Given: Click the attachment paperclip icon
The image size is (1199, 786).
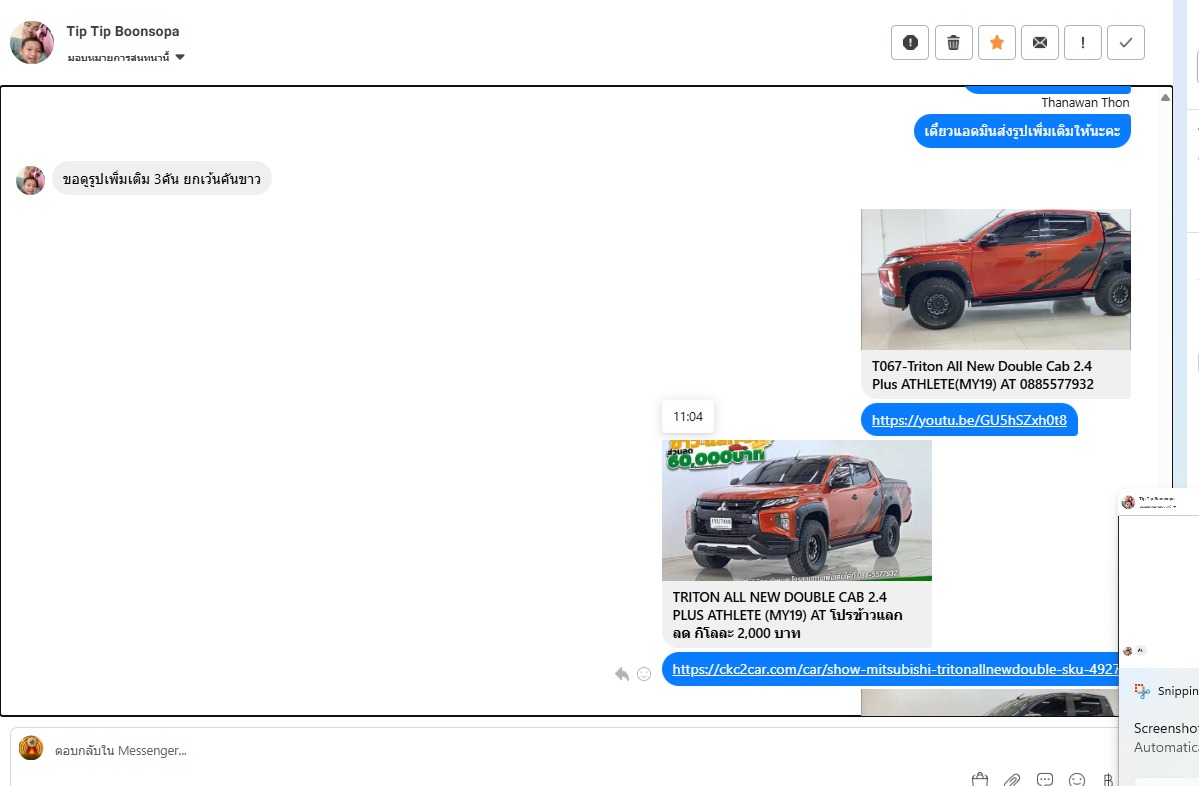Looking at the screenshot, I should (1012, 779).
